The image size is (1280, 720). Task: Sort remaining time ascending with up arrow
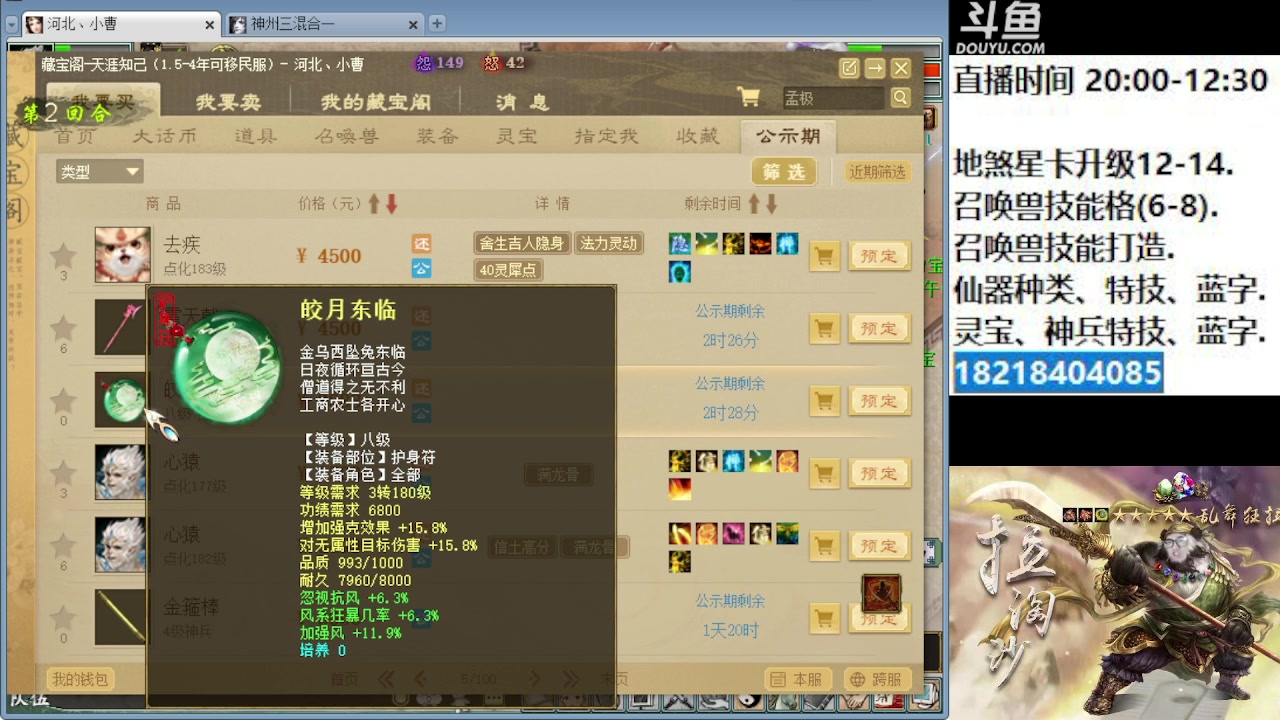click(753, 204)
